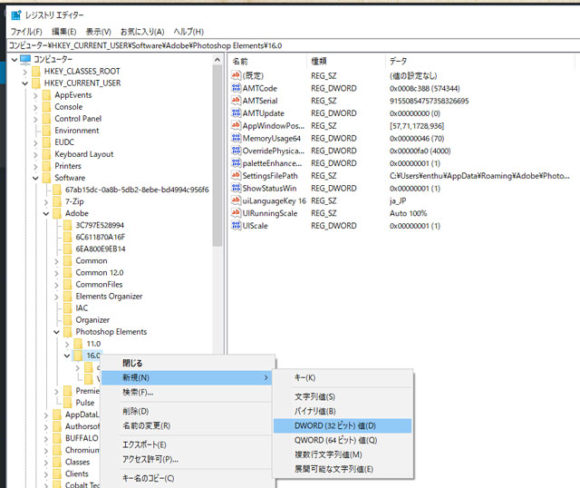Collapse the HKEY_CURRENT_USER node
Viewport: 580px width, 488px height.
point(25,83)
